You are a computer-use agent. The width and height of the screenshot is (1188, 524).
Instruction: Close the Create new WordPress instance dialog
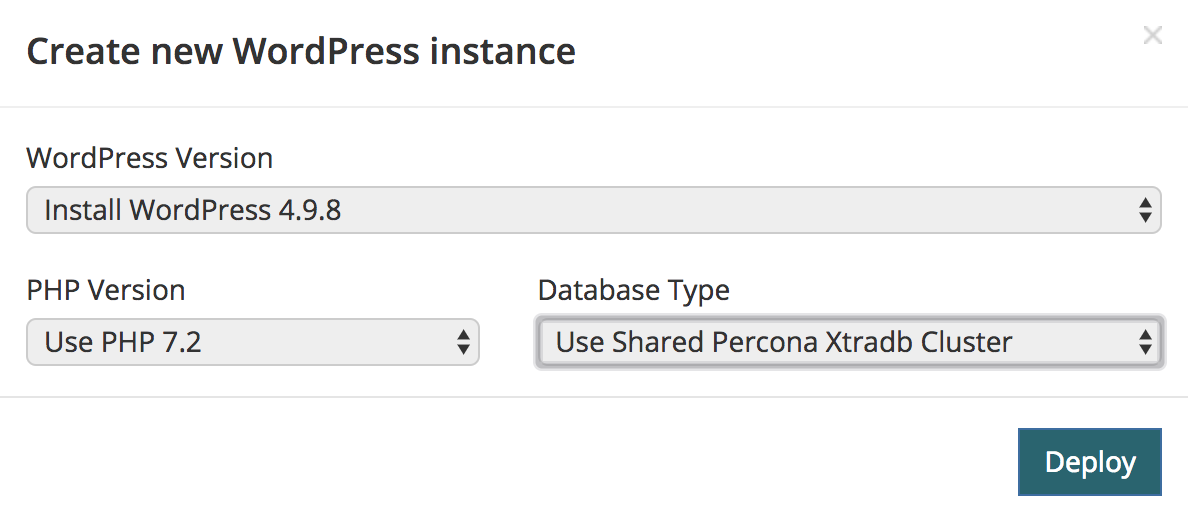pos(1152,36)
